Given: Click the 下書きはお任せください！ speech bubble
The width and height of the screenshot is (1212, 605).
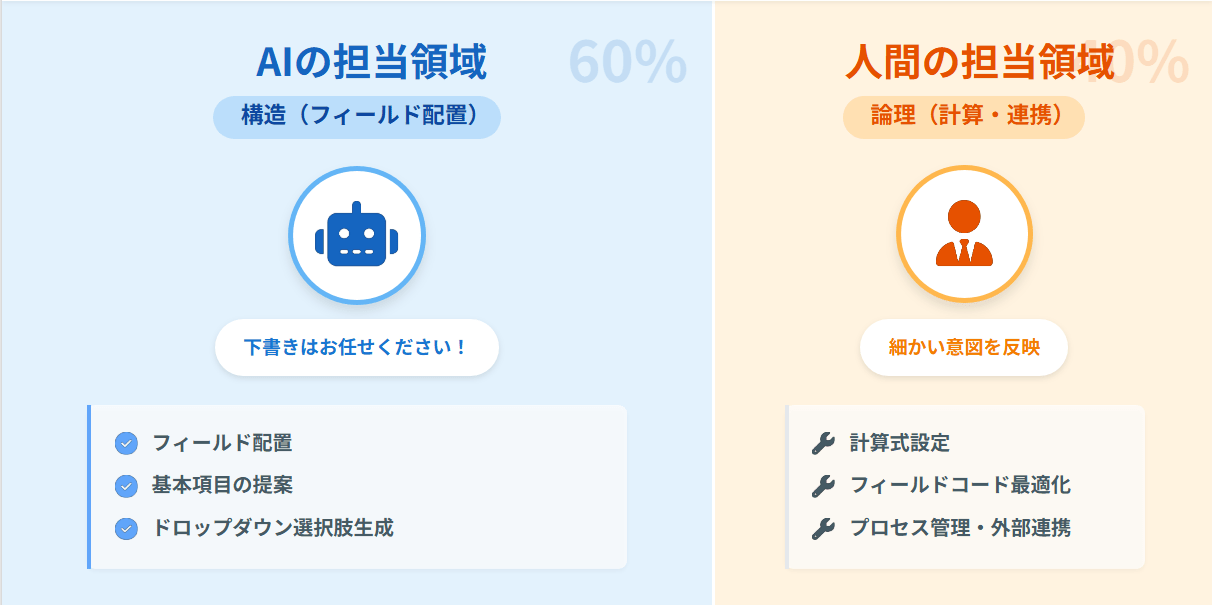Looking at the screenshot, I should click(356, 348).
